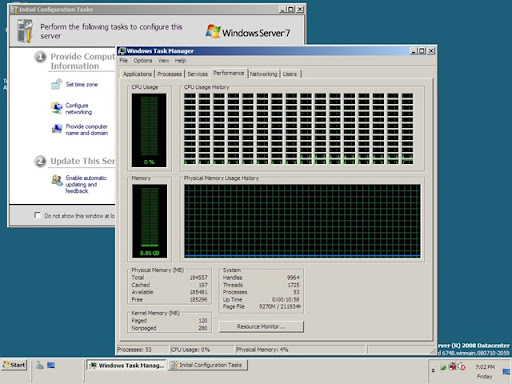Switch to the Services tab
The image size is (512, 384).
coord(197,74)
